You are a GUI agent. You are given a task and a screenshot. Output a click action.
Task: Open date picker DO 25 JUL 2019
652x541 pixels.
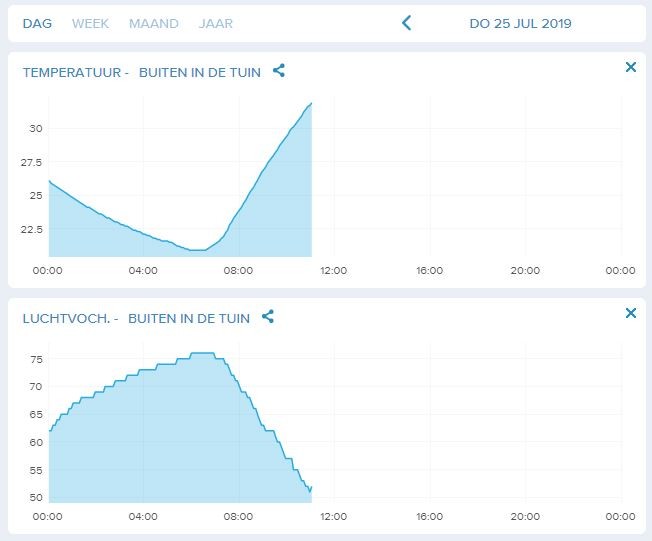pyautogui.click(x=520, y=24)
